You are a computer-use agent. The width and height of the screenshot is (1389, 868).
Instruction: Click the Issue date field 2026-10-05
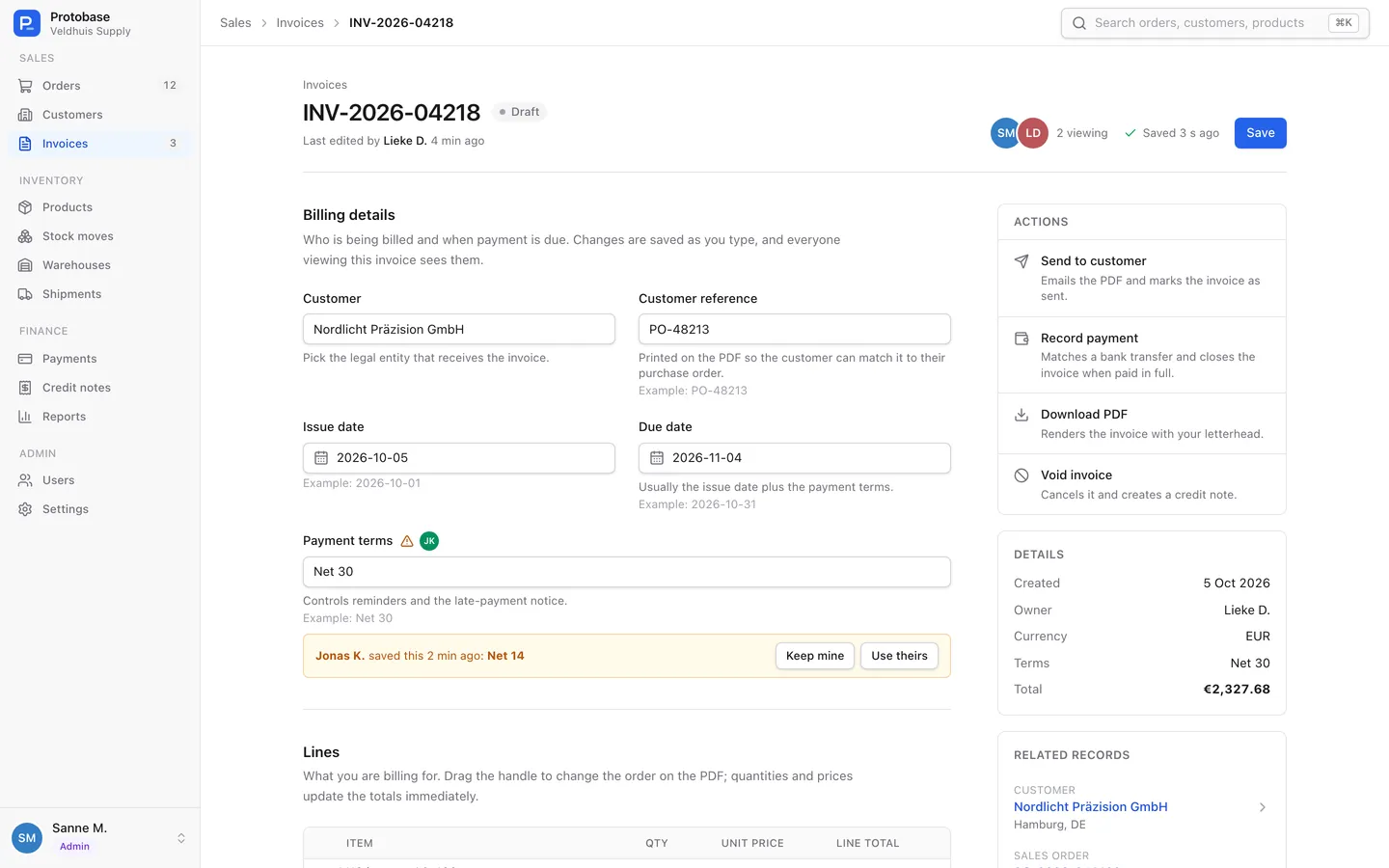tap(459, 458)
